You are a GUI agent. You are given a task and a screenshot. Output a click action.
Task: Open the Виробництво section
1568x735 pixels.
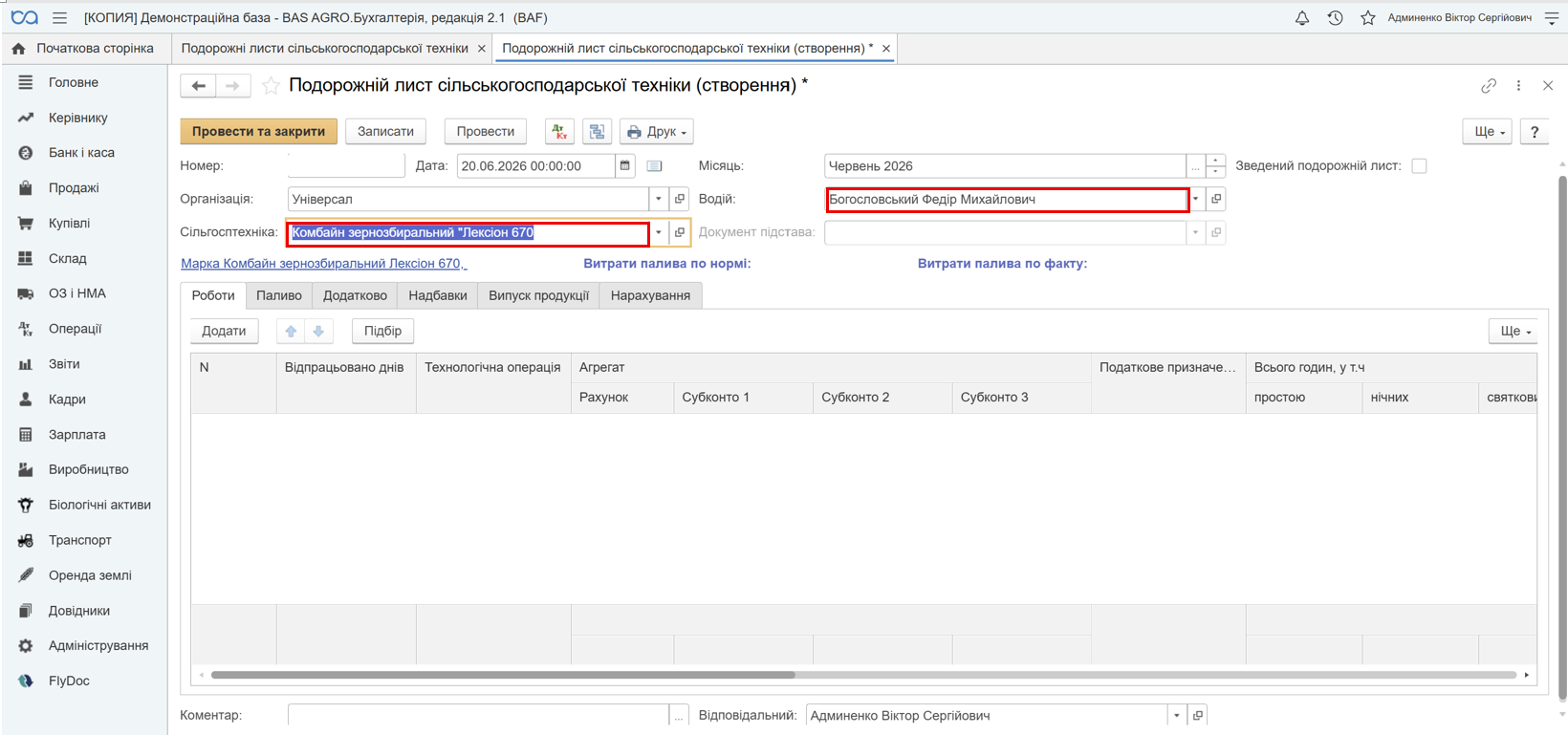pos(89,470)
